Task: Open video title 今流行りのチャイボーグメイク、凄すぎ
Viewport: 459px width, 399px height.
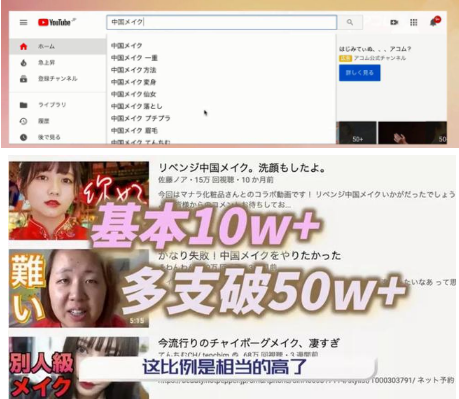Action: (249, 343)
